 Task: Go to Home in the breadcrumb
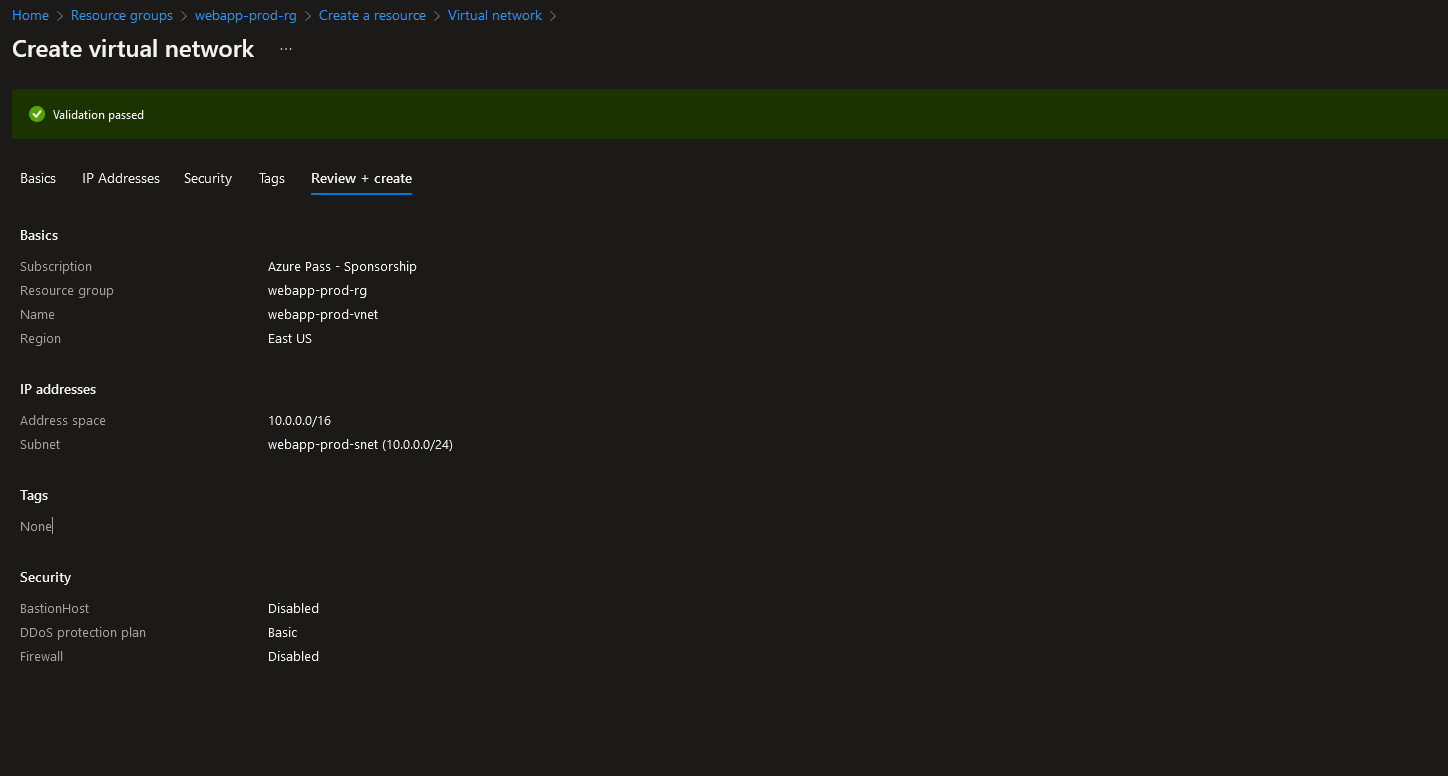tap(30, 15)
